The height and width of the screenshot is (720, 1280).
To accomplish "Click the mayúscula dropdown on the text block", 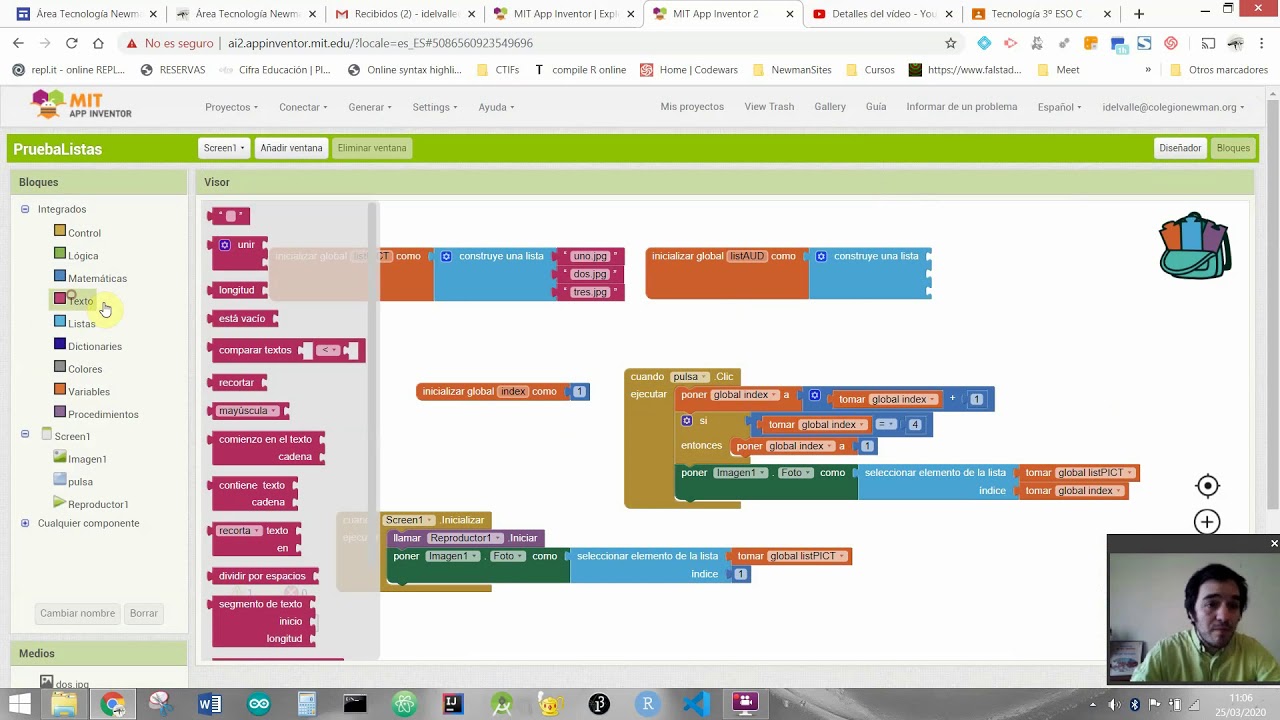I will 247,411.
